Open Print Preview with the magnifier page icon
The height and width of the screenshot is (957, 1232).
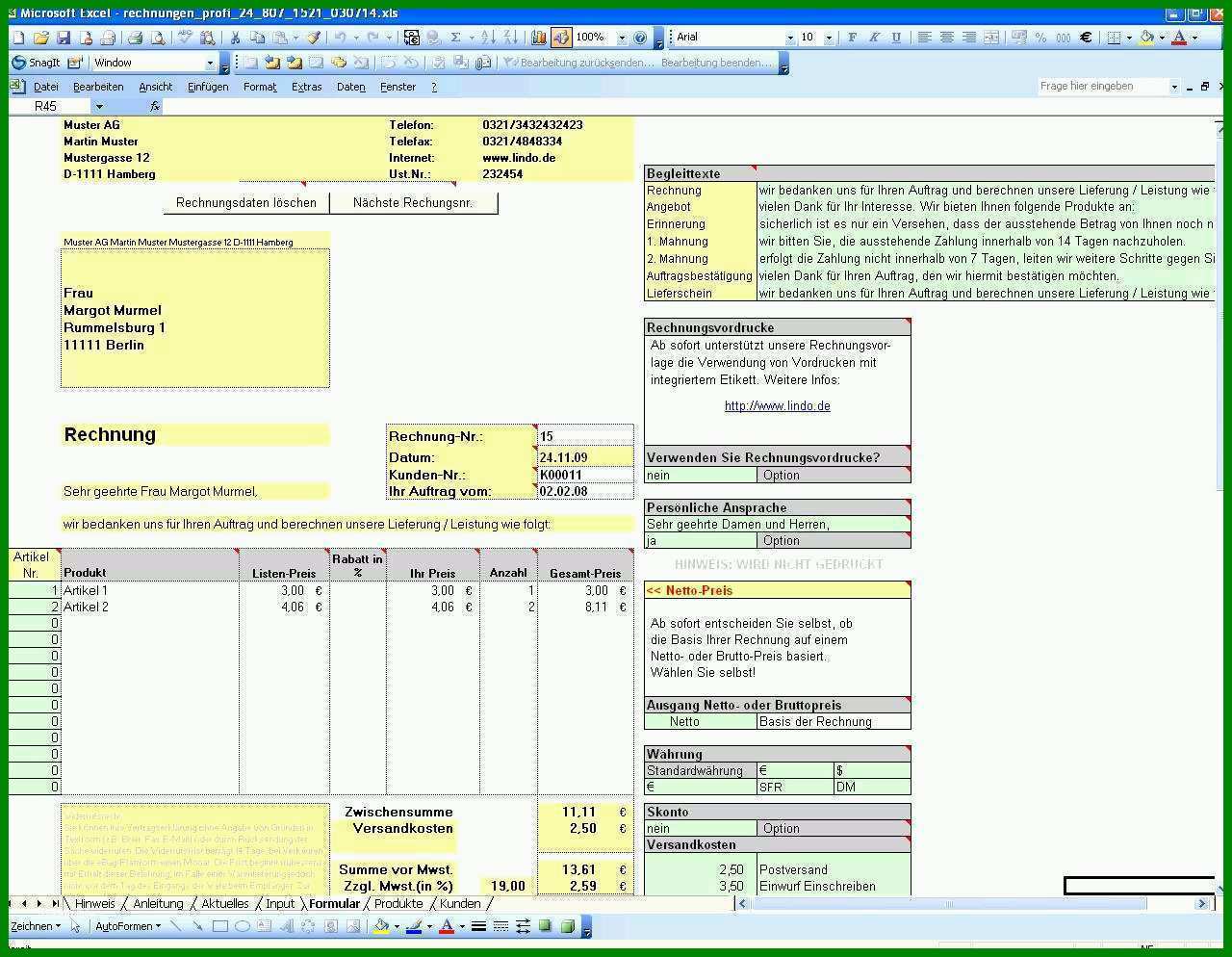(157, 38)
